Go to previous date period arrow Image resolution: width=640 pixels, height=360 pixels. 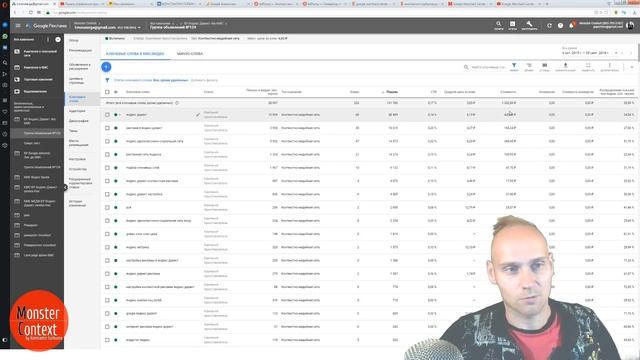[622, 53]
